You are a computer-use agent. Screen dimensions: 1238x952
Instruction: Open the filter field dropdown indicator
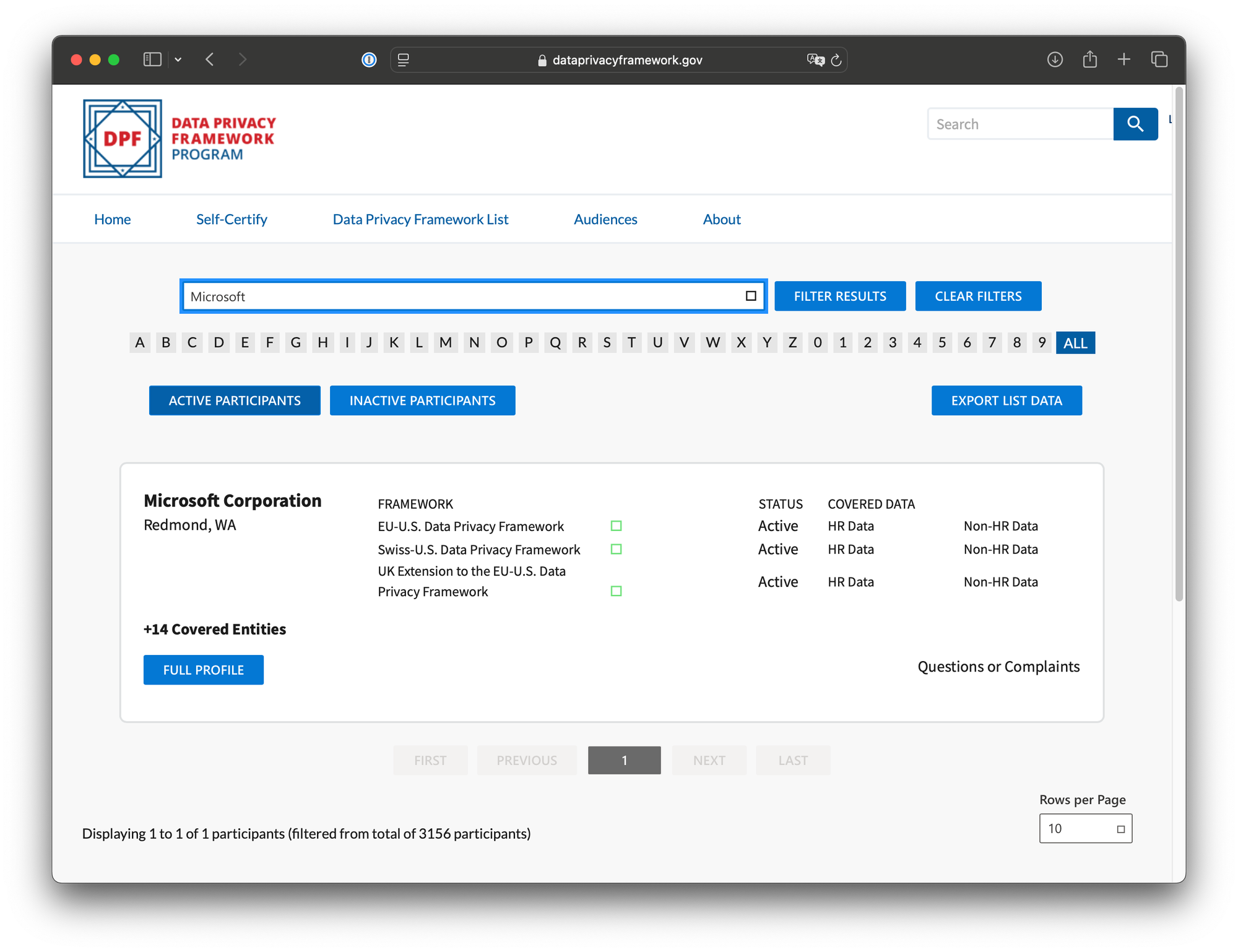point(751,296)
